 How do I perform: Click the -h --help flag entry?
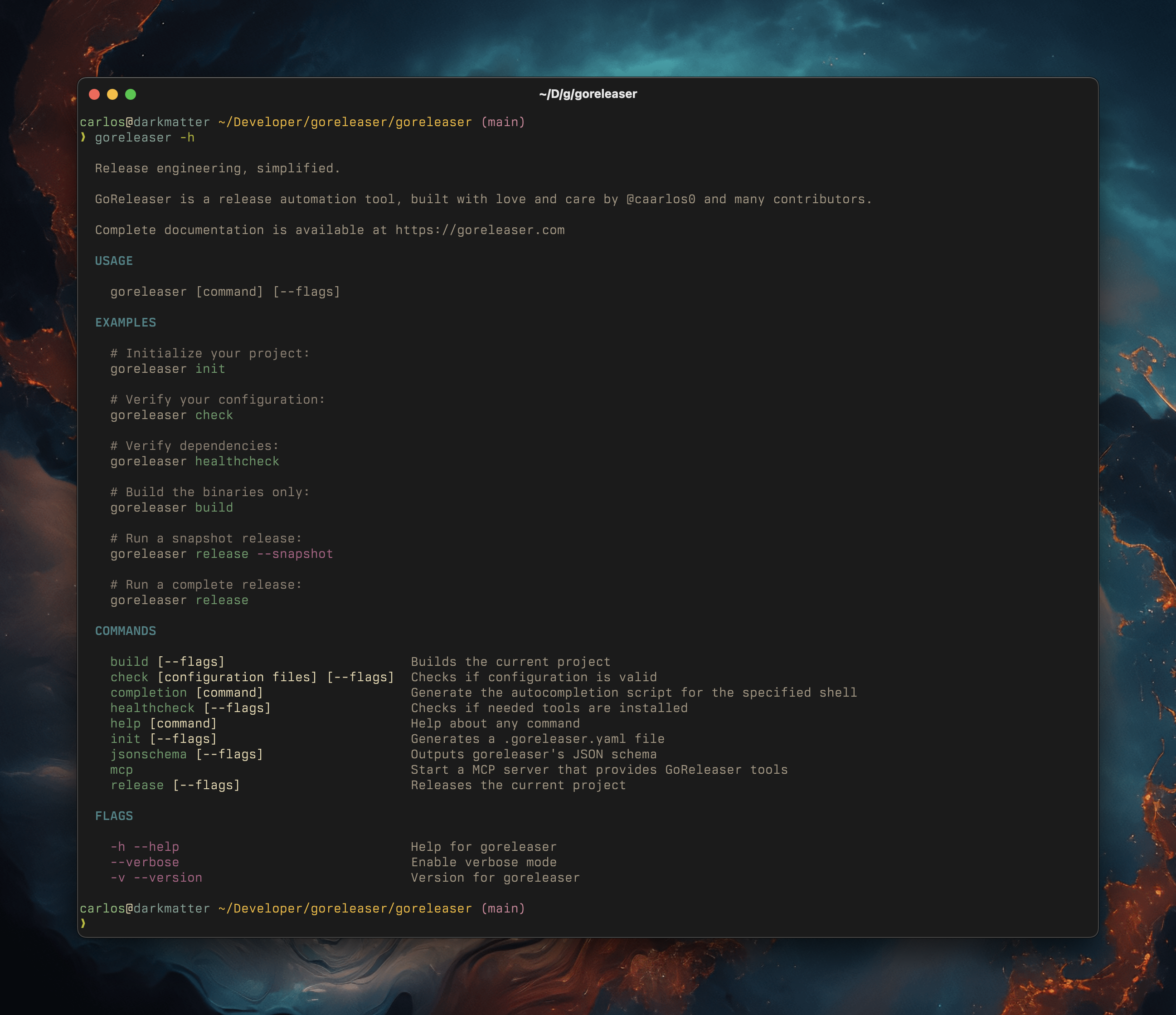tap(145, 846)
